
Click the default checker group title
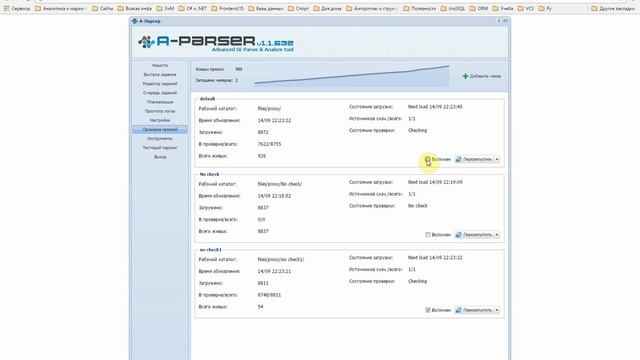point(207,99)
